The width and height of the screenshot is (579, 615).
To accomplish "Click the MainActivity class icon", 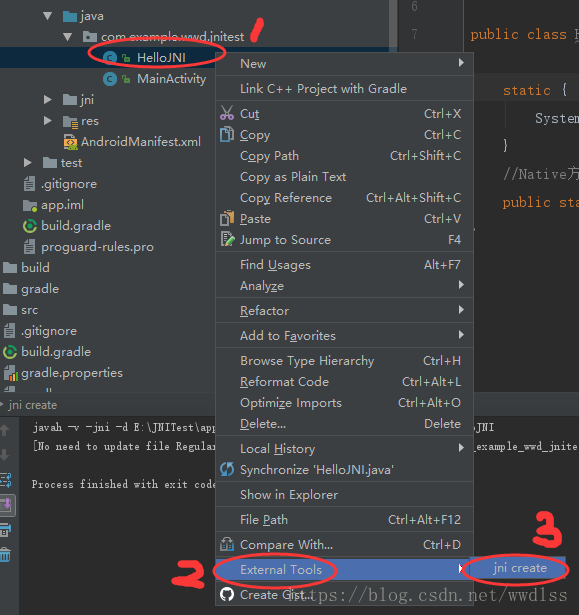I will [110, 79].
